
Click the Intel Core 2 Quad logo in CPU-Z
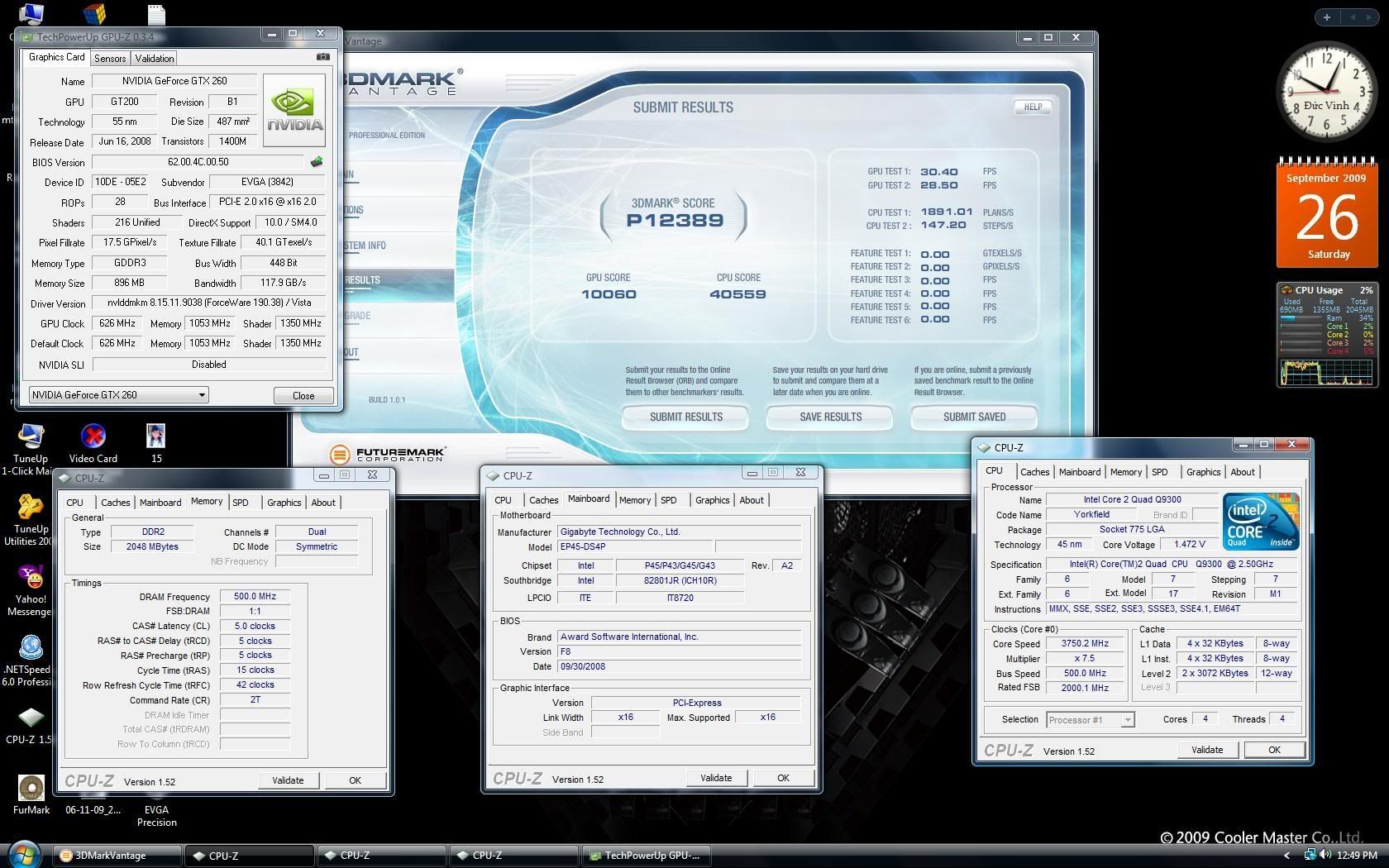1261,521
